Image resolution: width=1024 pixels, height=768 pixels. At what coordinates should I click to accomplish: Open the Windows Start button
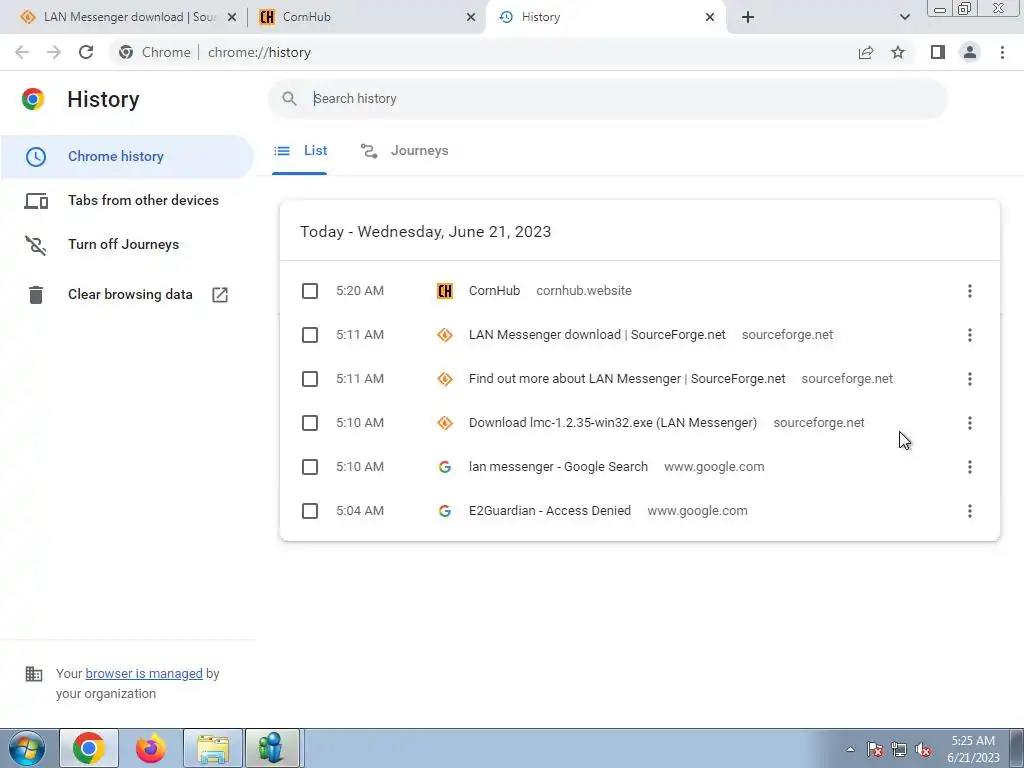(27, 748)
